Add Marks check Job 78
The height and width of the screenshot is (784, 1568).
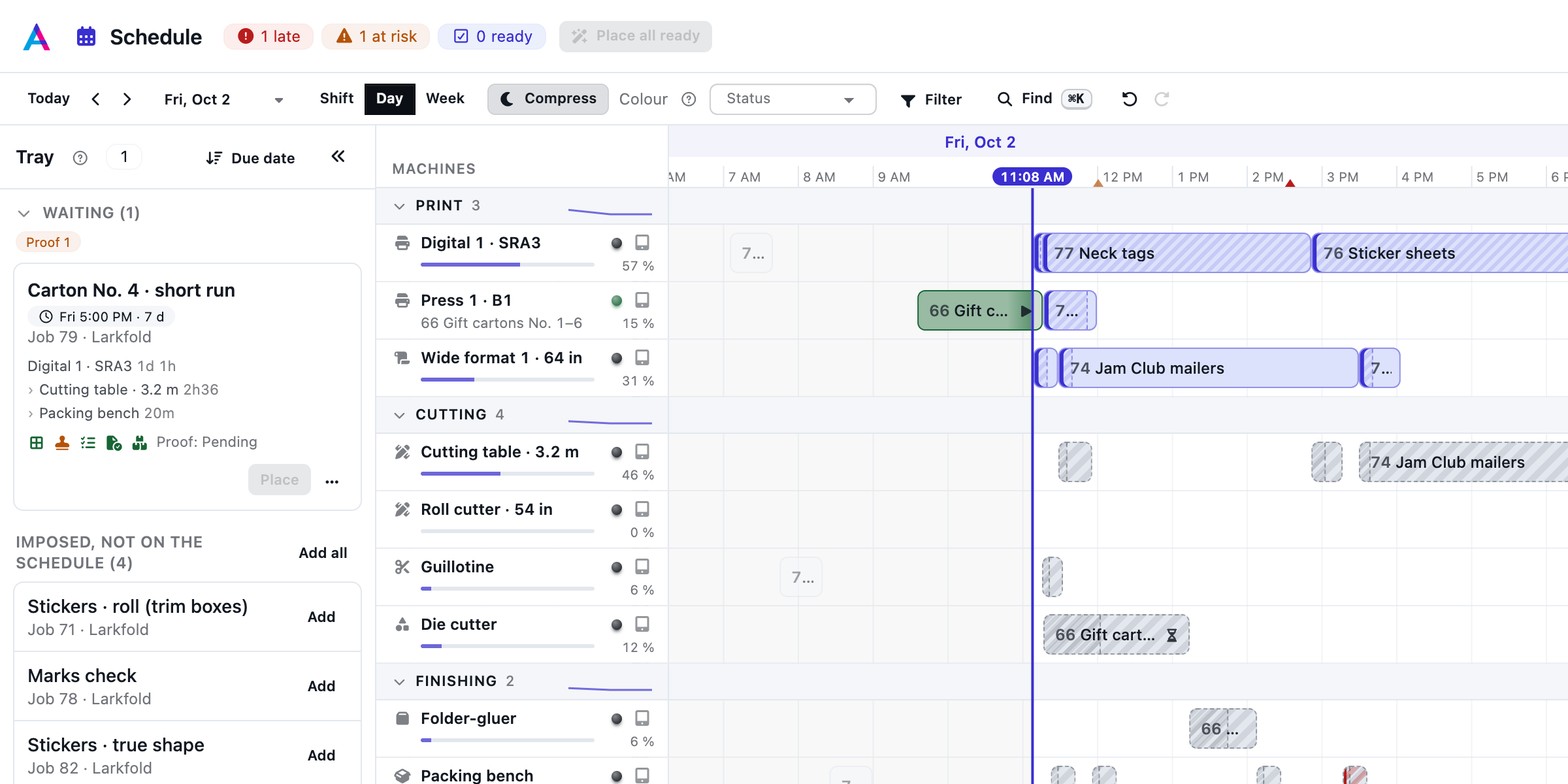click(321, 686)
